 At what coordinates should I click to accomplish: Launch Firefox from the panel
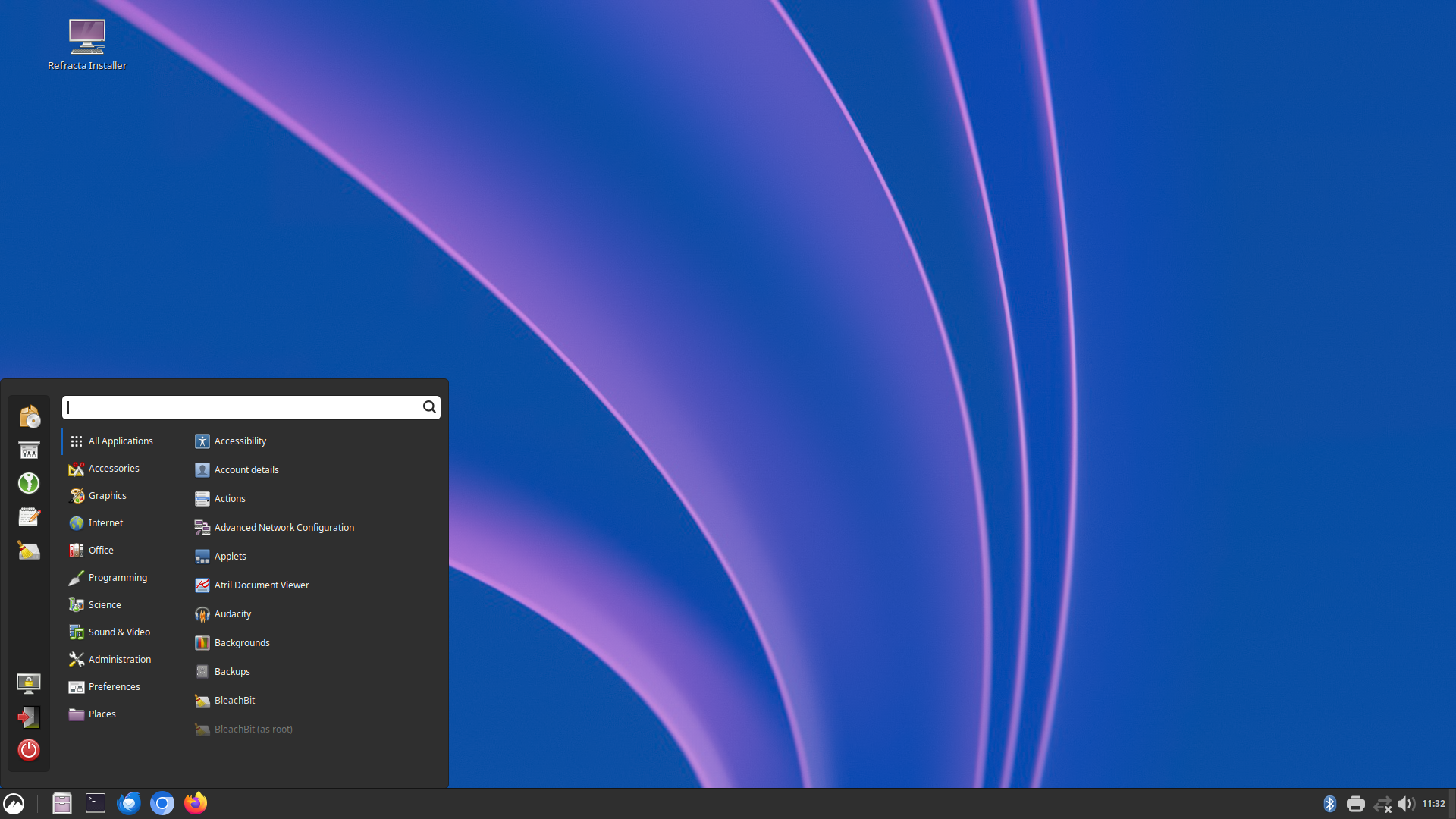[x=196, y=803]
